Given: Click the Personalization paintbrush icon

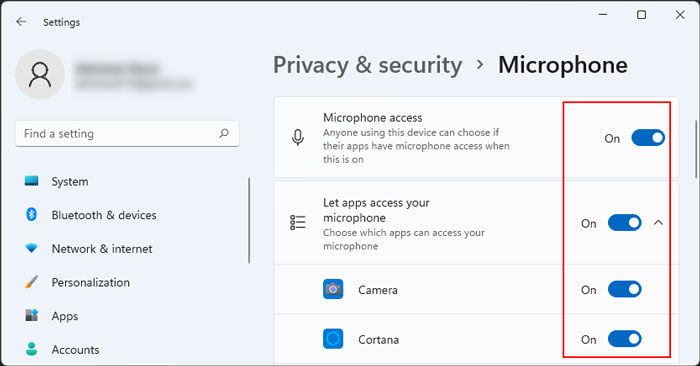Looking at the screenshot, I should click(31, 282).
